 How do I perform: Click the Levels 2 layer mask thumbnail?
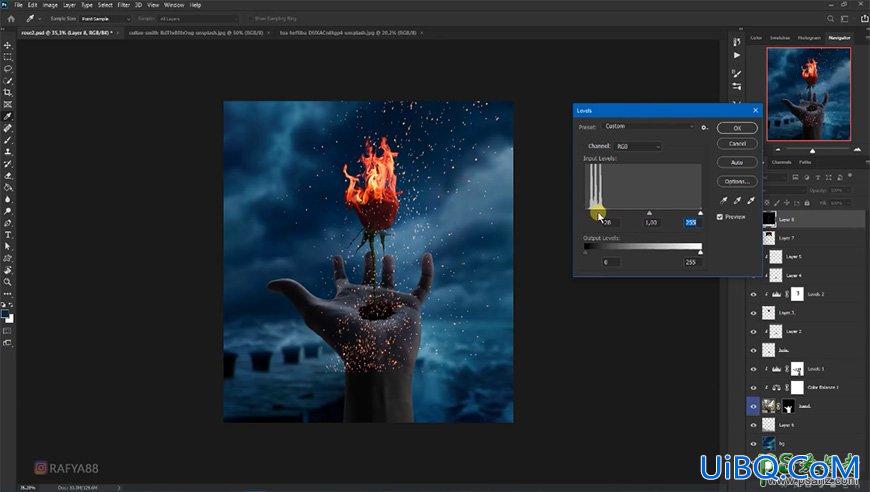797,294
